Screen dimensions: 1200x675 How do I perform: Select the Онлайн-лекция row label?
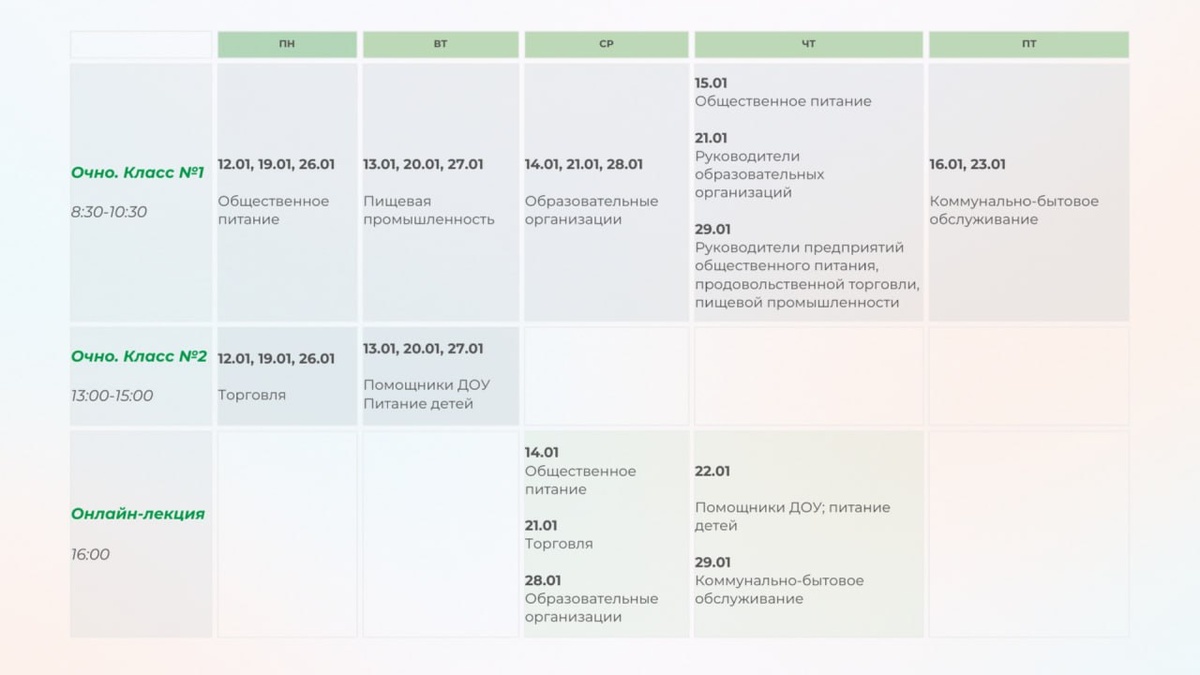138,514
